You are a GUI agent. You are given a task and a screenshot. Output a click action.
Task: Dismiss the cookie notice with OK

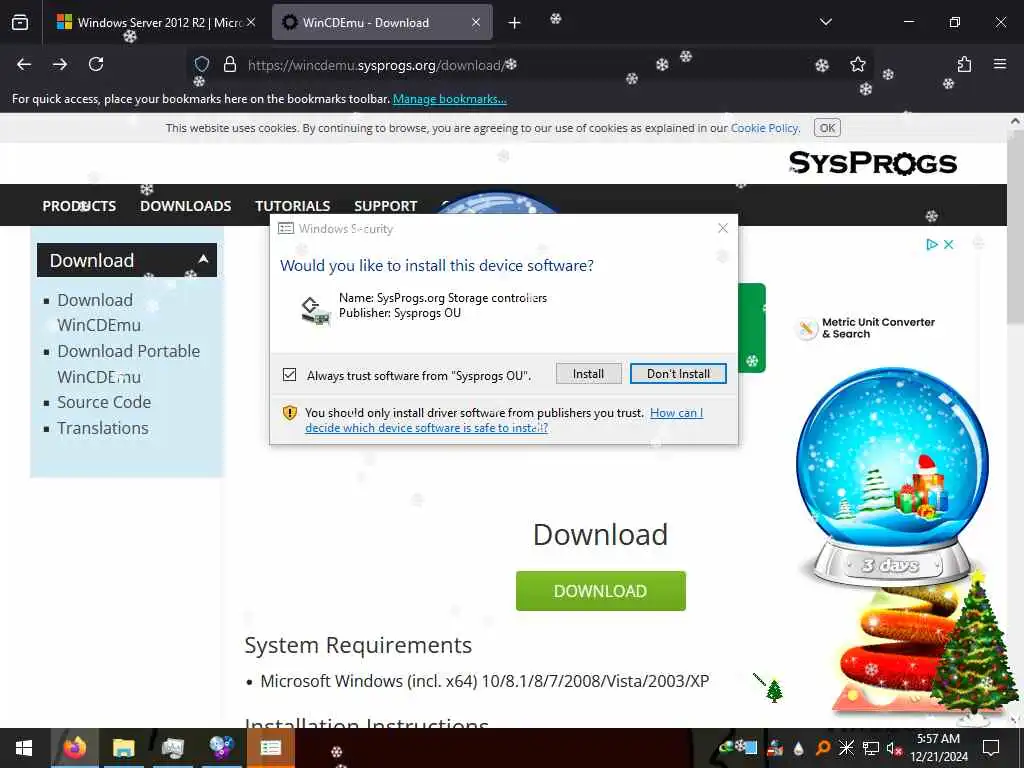827,128
